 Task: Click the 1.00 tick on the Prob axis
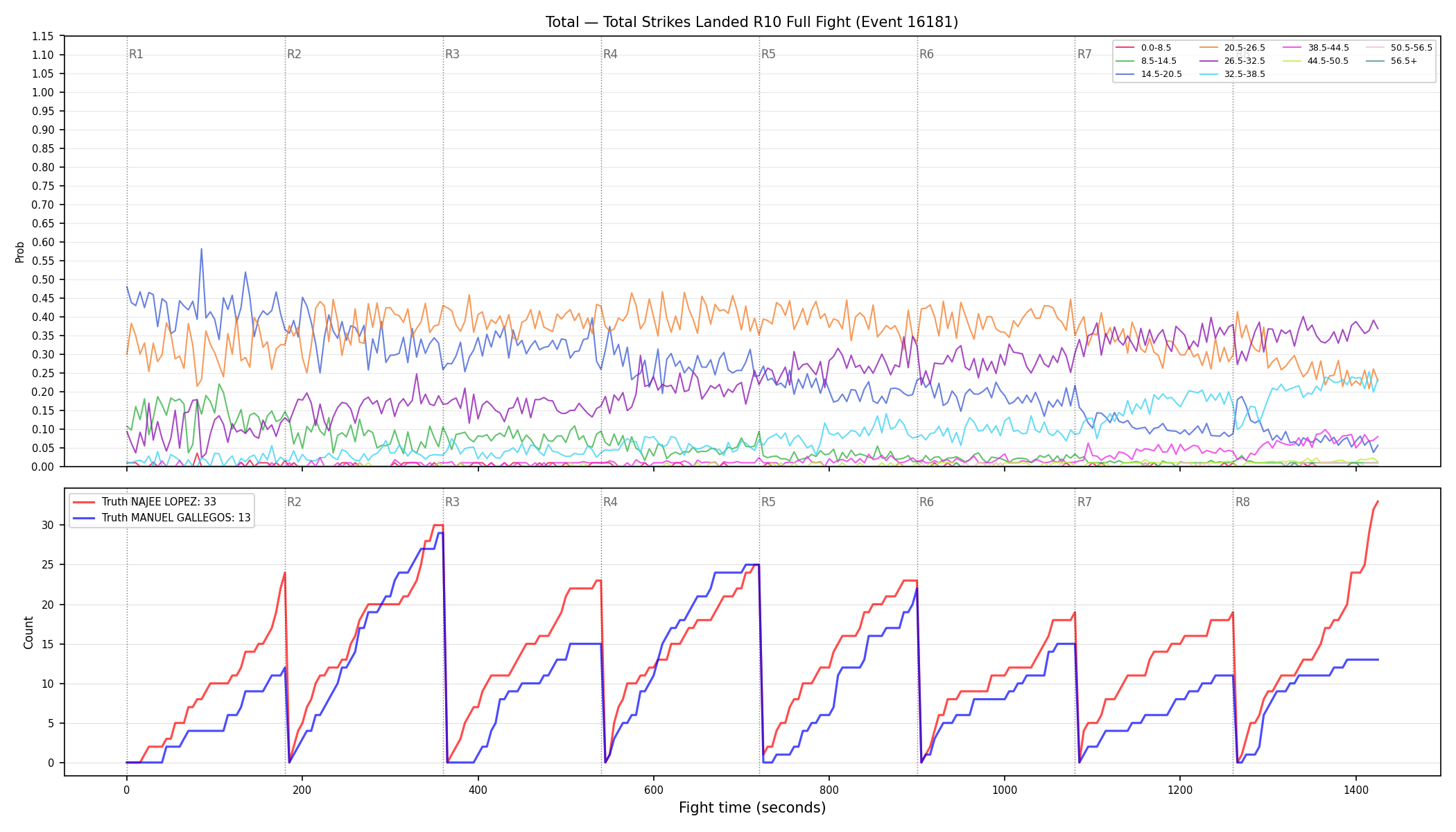pos(43,92)
